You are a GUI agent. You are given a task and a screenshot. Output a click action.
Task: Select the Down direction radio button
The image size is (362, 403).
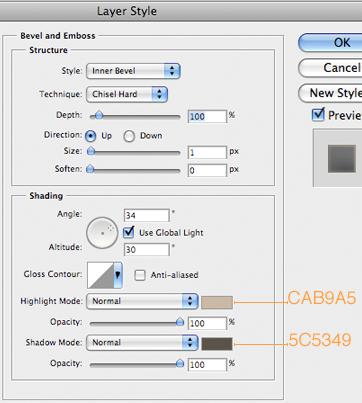129,136
